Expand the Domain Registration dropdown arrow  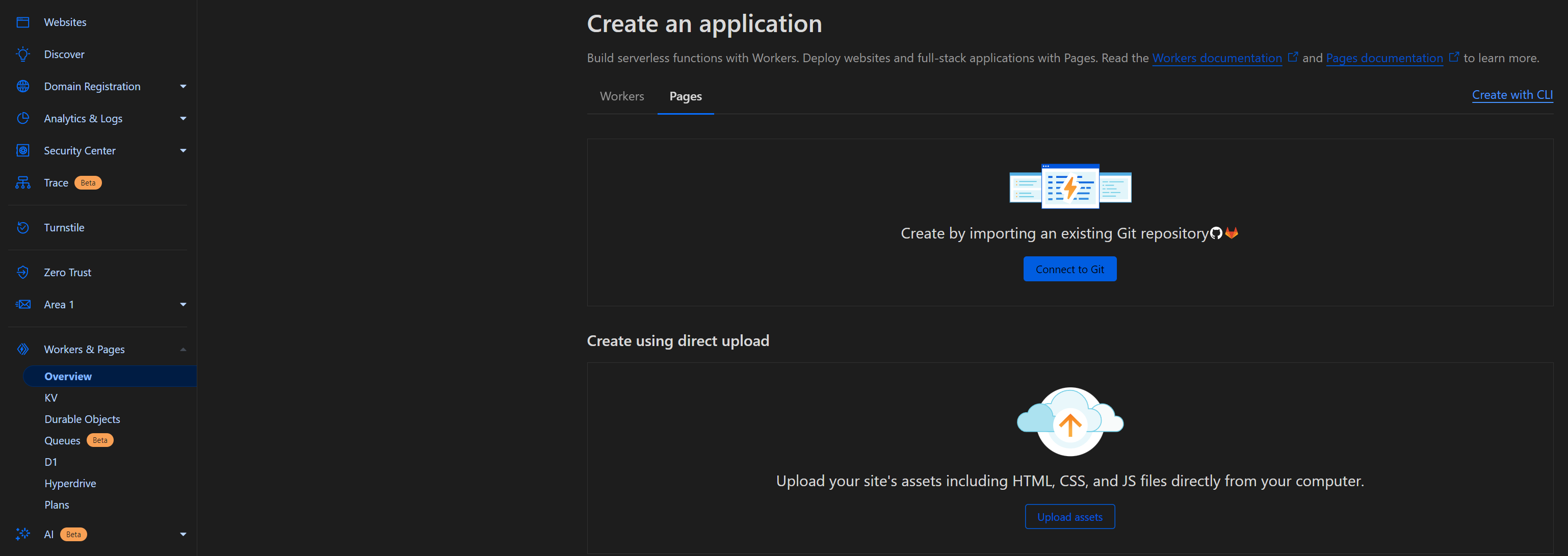183,86
